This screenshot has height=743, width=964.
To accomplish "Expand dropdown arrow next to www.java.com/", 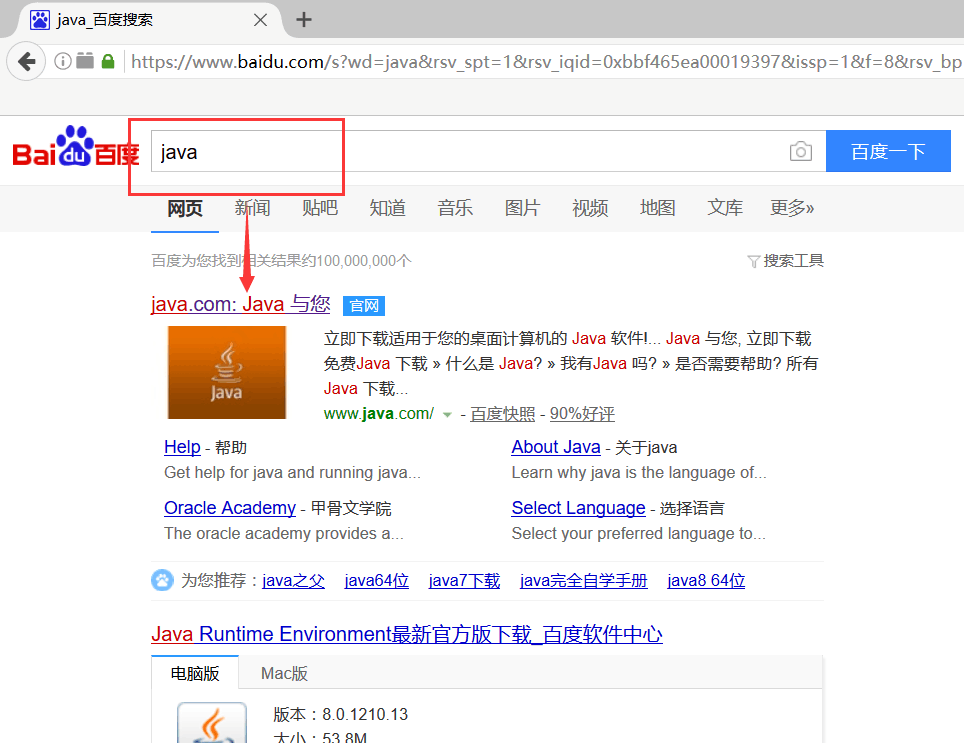I will tap(448, 415).
